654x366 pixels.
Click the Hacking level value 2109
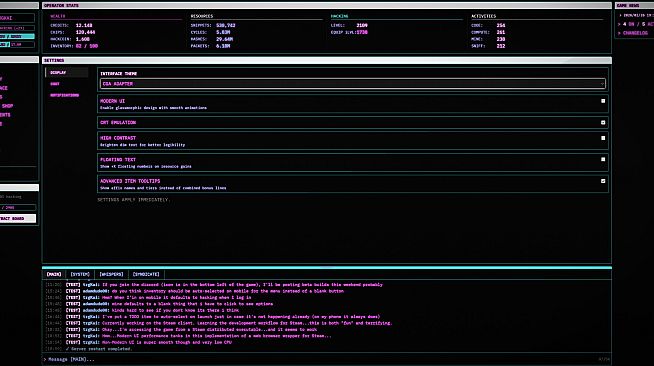point(362,25)
